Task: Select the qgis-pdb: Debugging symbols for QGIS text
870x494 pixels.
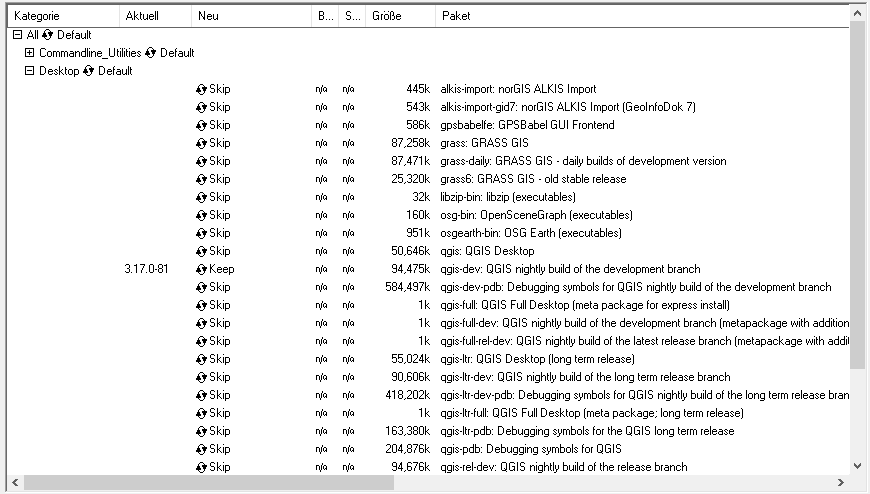Action: tap(531, 449)
